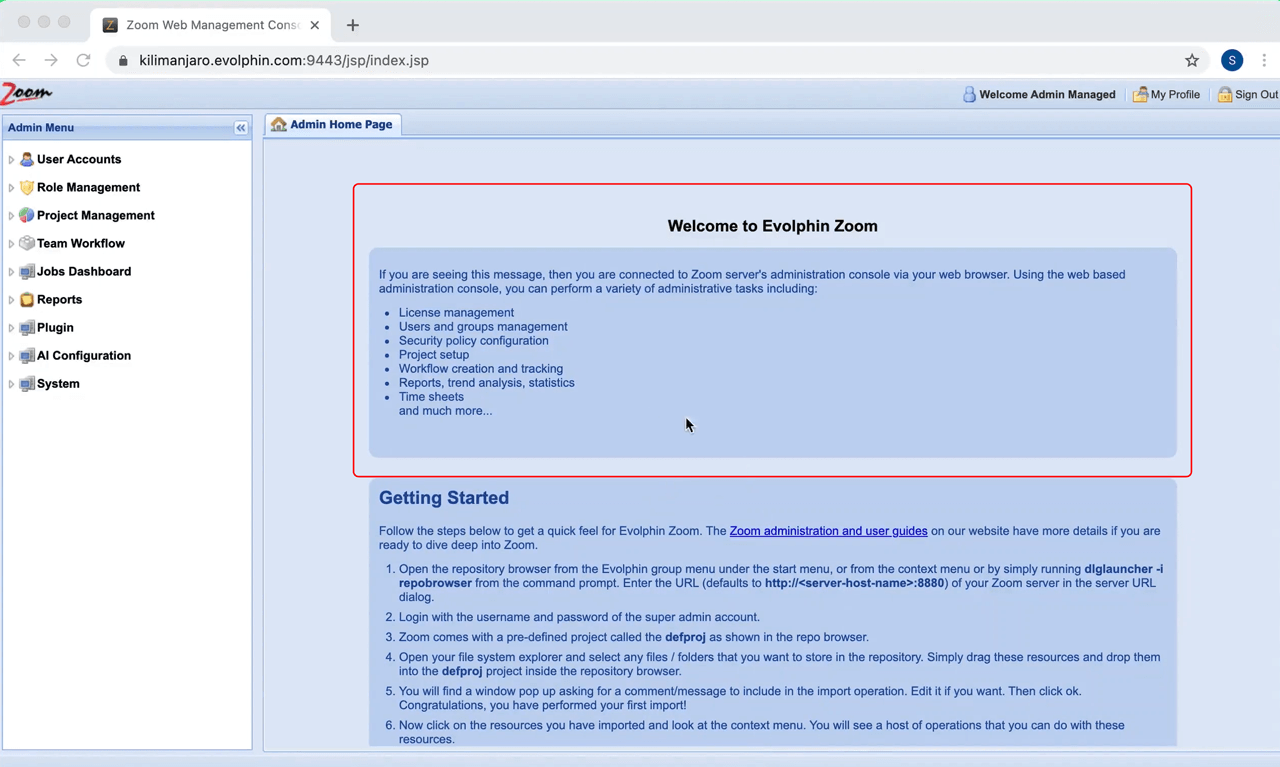The image size is (1280, 767).
Task: Expand the Role Management tree node
Action: coord(11,187)
